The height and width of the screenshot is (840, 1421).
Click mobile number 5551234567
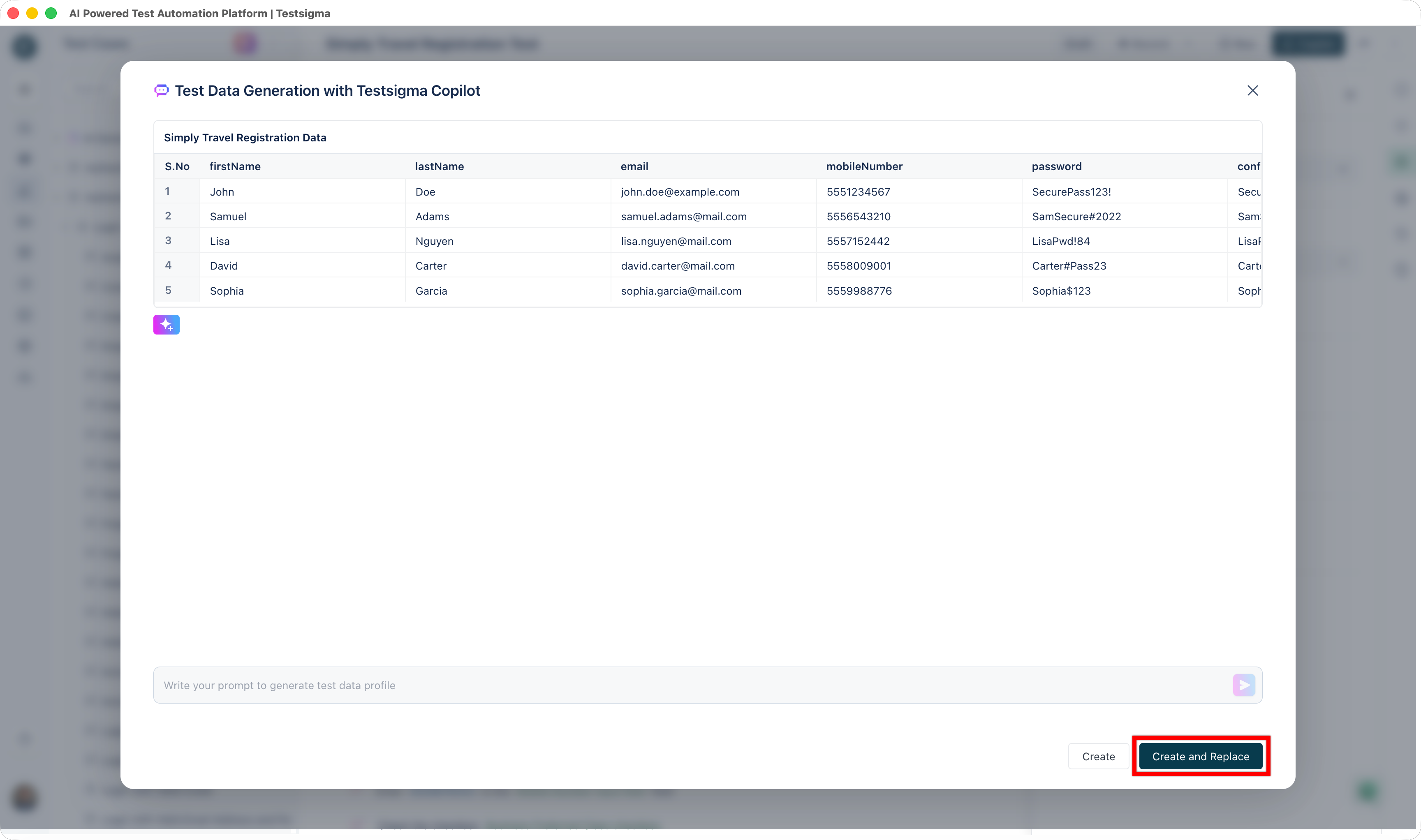919,192
